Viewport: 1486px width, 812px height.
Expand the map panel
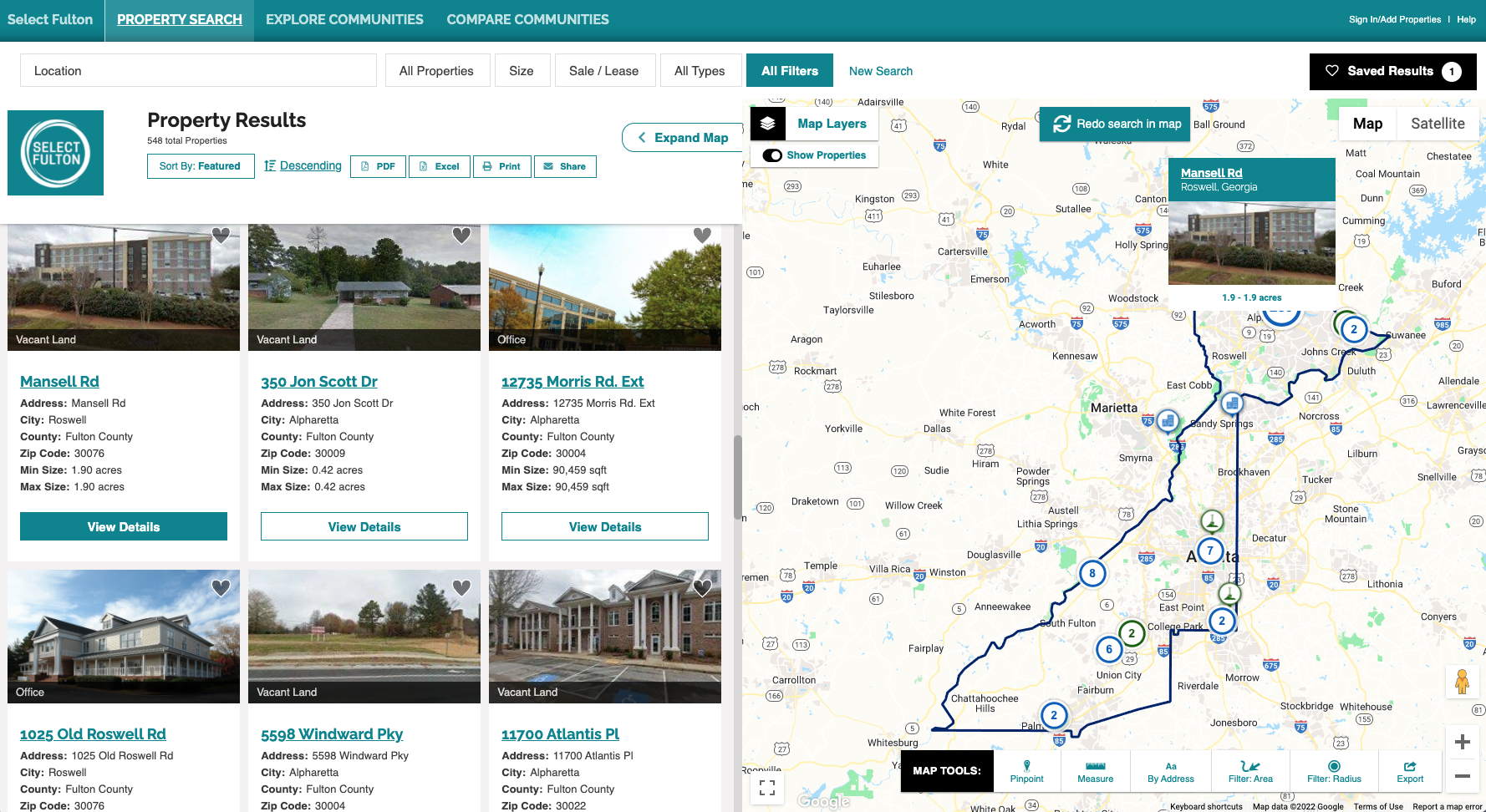(683, 138)
